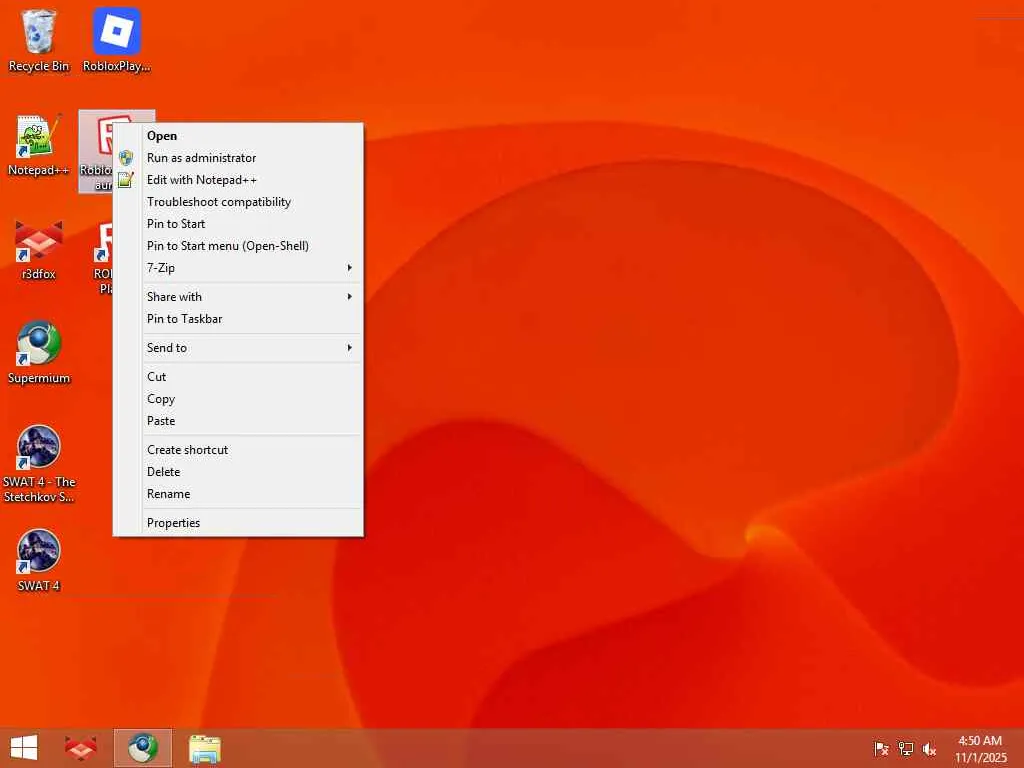
Task: Choose Copy in the context menu
Action: (x=238, y=399)
